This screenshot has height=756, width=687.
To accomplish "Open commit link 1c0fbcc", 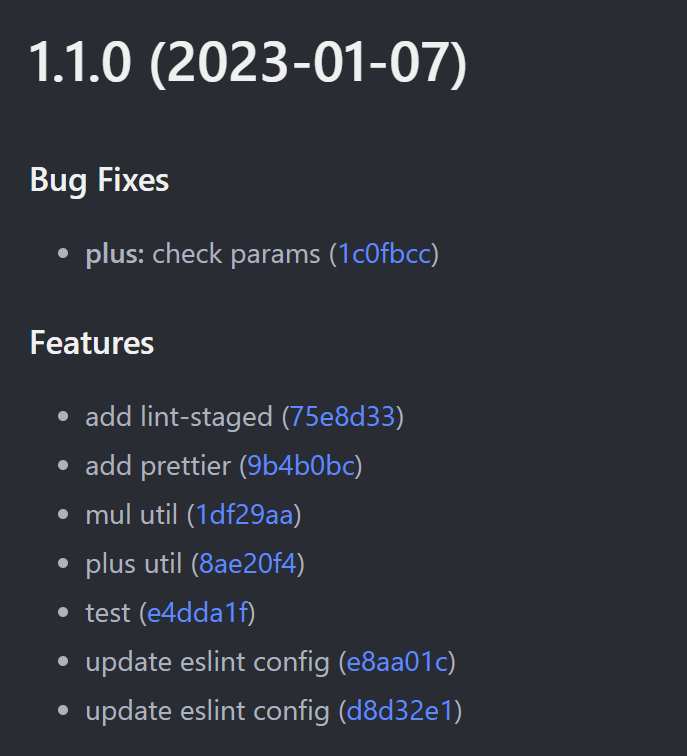I will click(384, 254).
